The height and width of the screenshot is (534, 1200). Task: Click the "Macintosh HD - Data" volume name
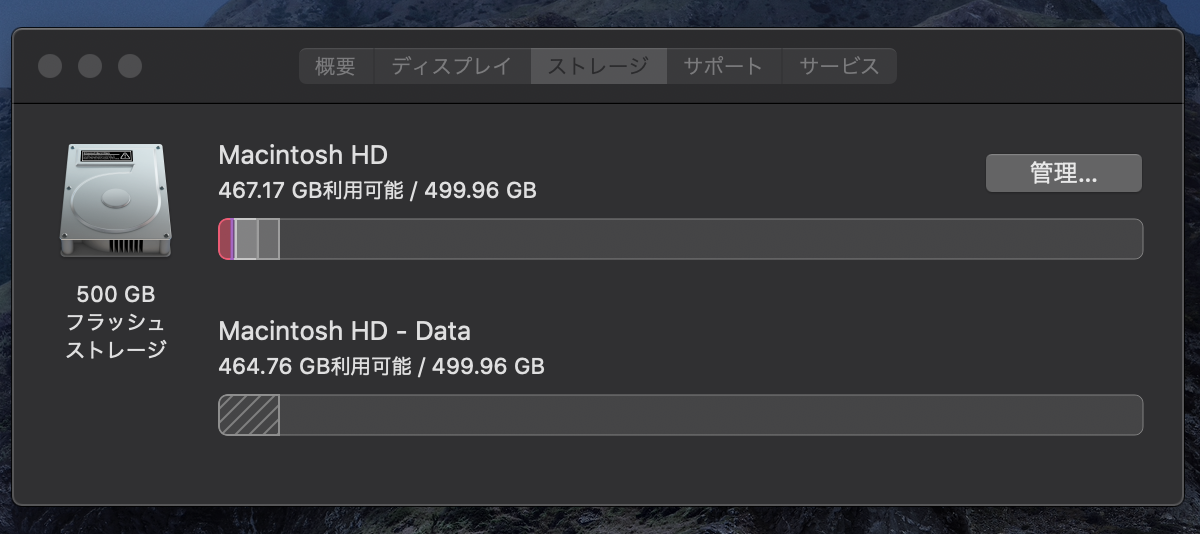point(344,331)
